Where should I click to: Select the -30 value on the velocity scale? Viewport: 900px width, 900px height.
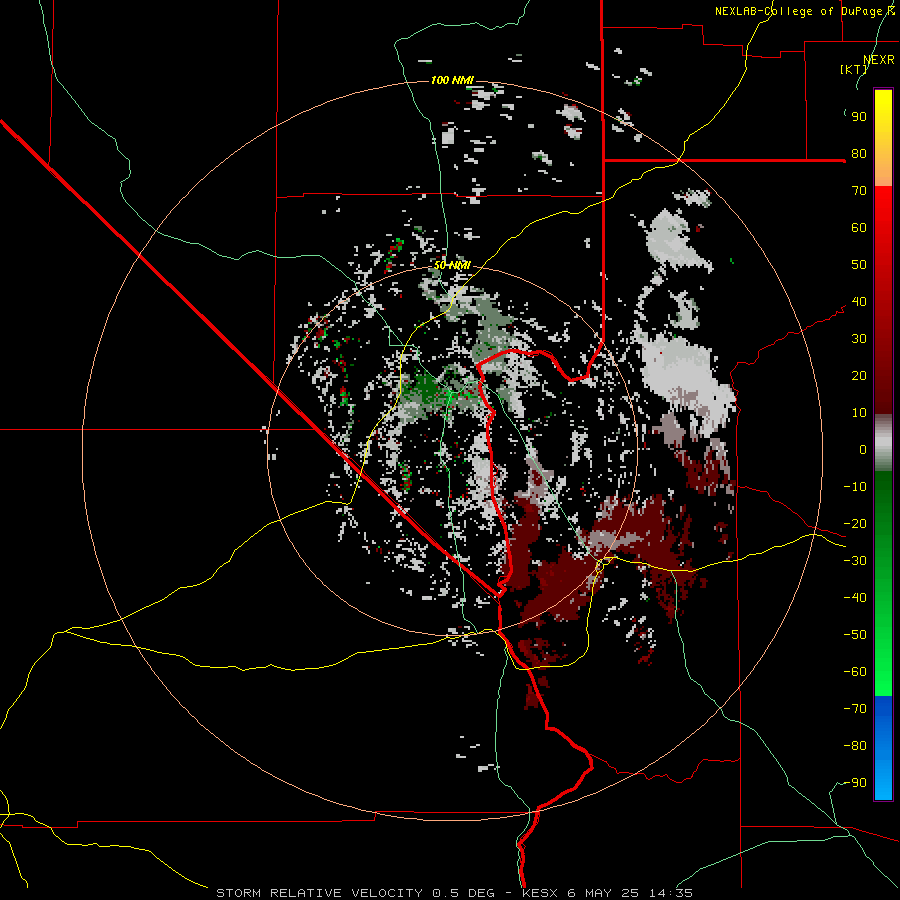855,561
